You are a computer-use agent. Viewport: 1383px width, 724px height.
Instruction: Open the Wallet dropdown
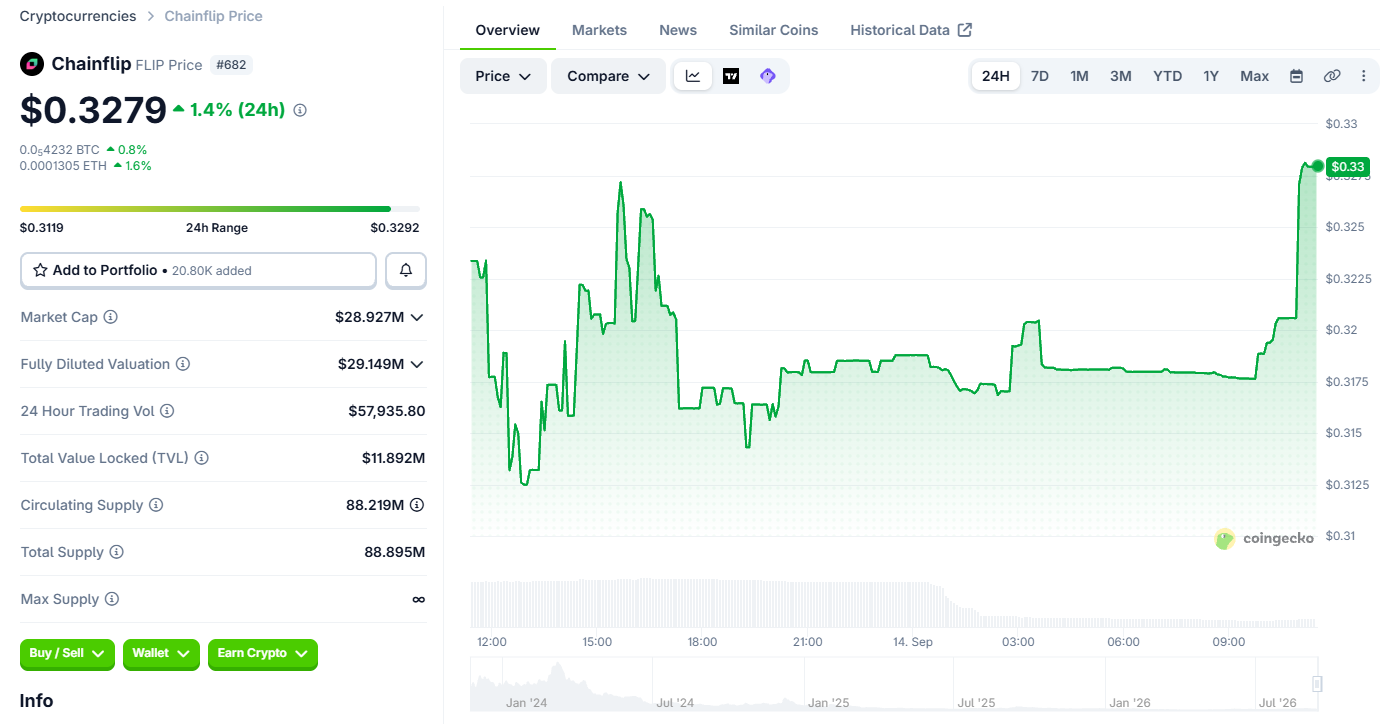pos(161,654)
